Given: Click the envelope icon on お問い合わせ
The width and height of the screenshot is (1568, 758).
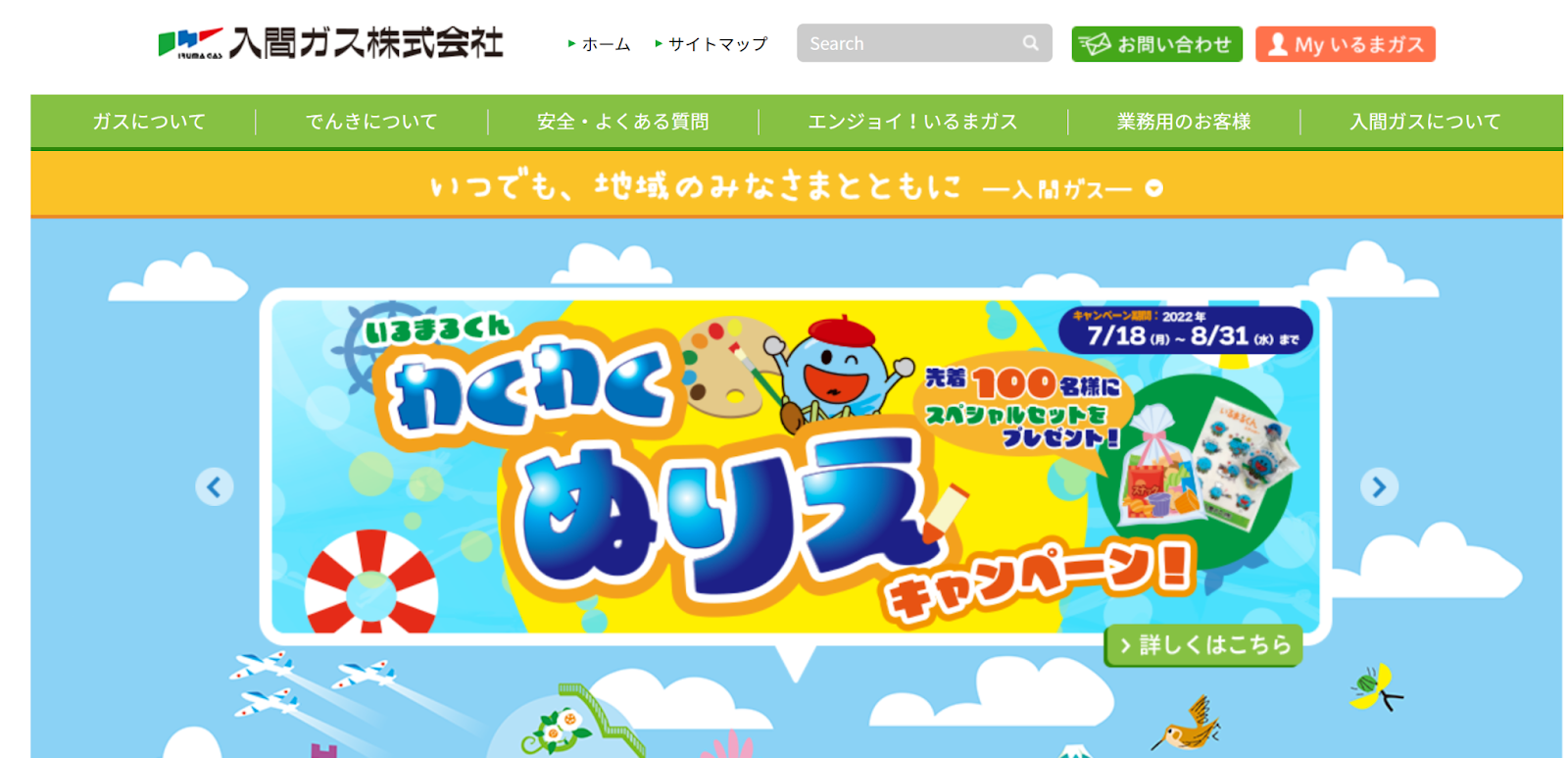Looking at the screenshot, I should point(1095,44).
